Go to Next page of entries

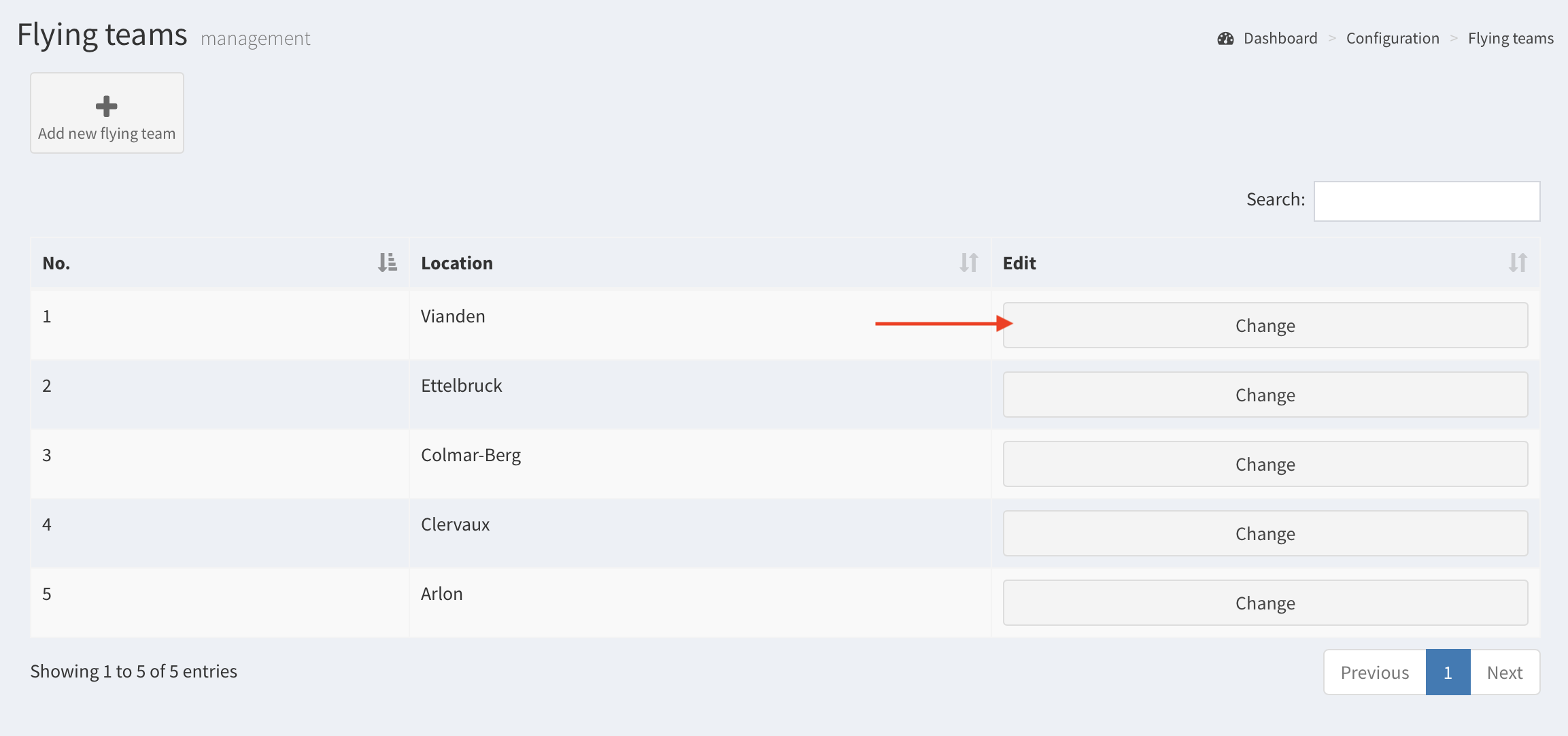click(1504, 672)
